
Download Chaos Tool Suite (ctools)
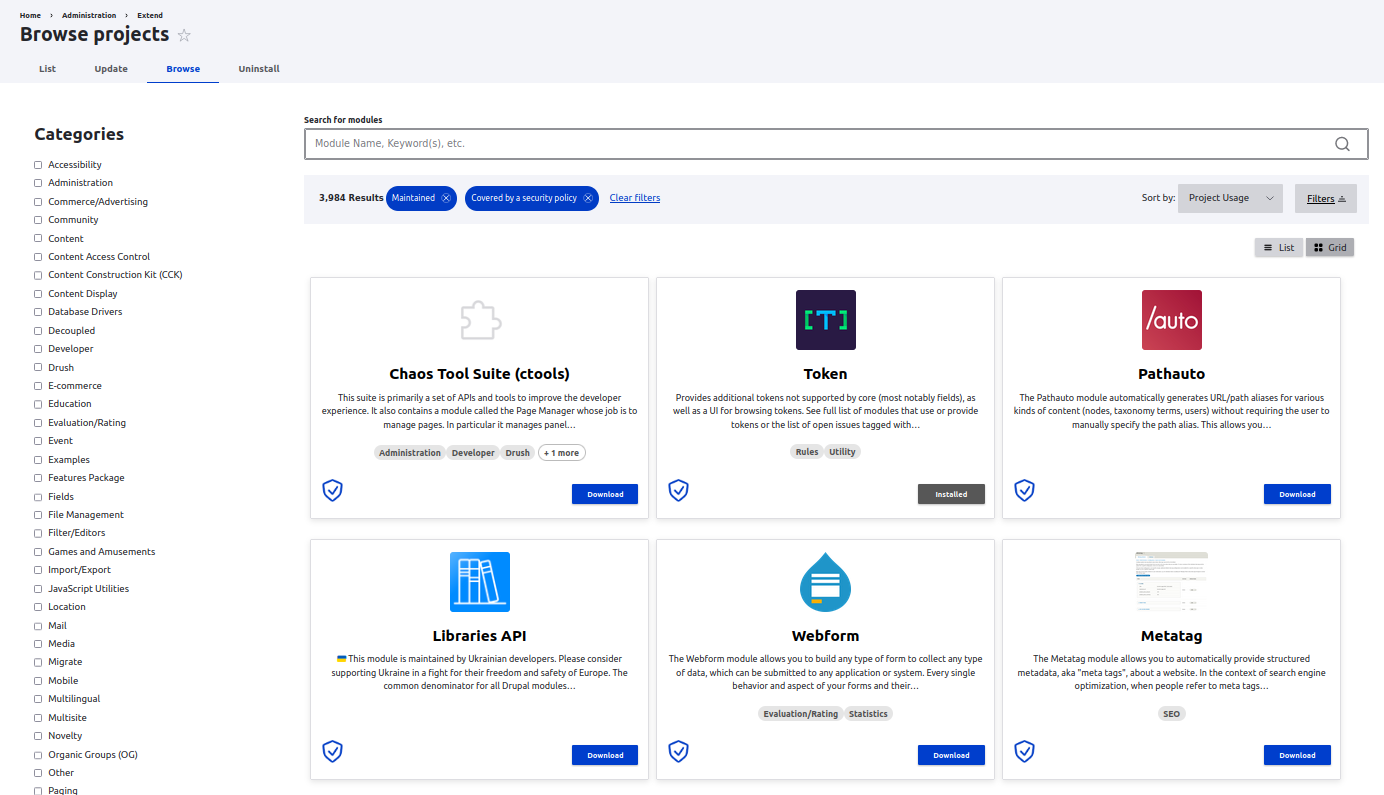tap(605, 494)
